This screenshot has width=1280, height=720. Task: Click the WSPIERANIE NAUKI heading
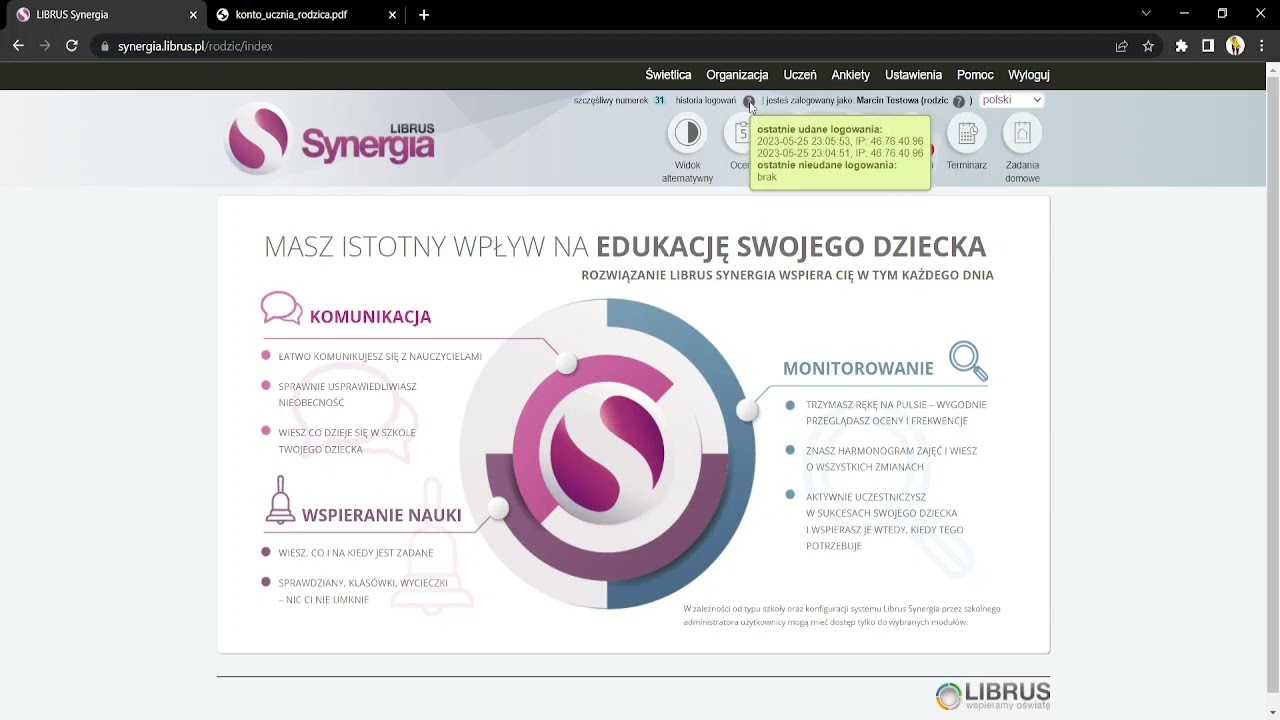click(381, 515)
